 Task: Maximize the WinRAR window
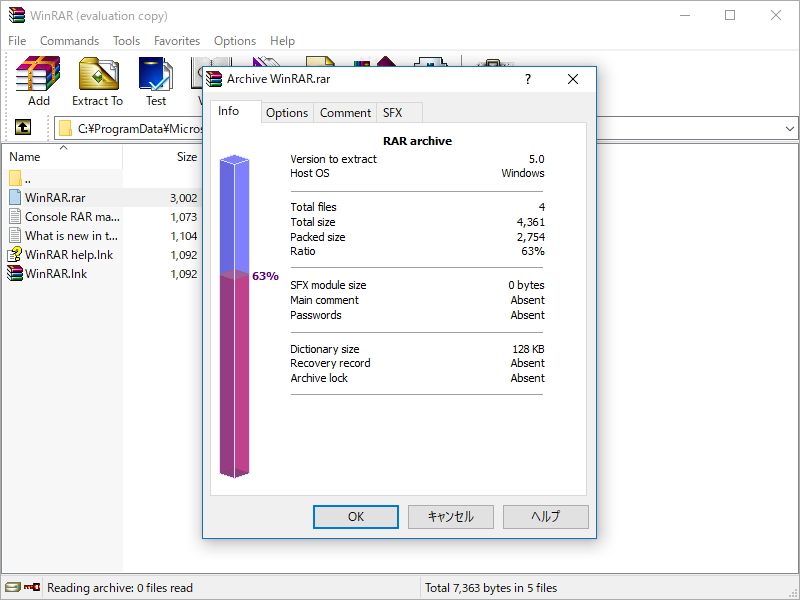click(x=730, y=15)
